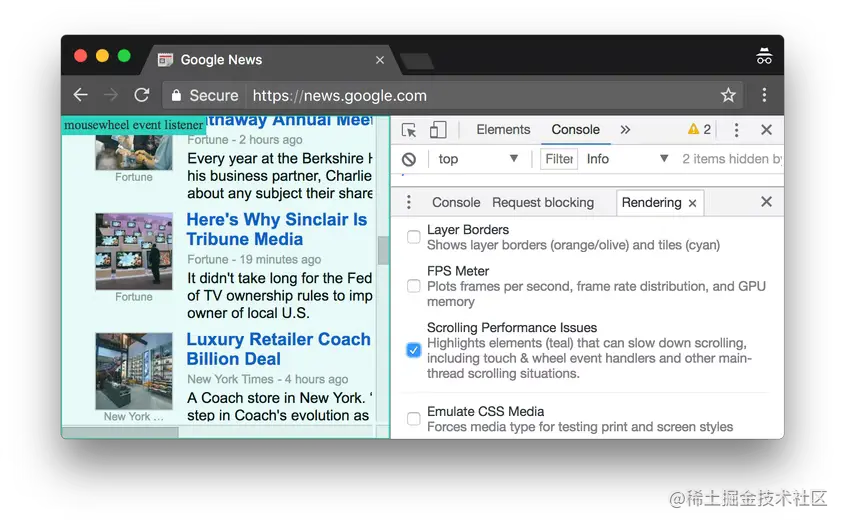Click the 'mousewheel event listener' label
Screen dimensions: 845x526
tap(134, 125)
